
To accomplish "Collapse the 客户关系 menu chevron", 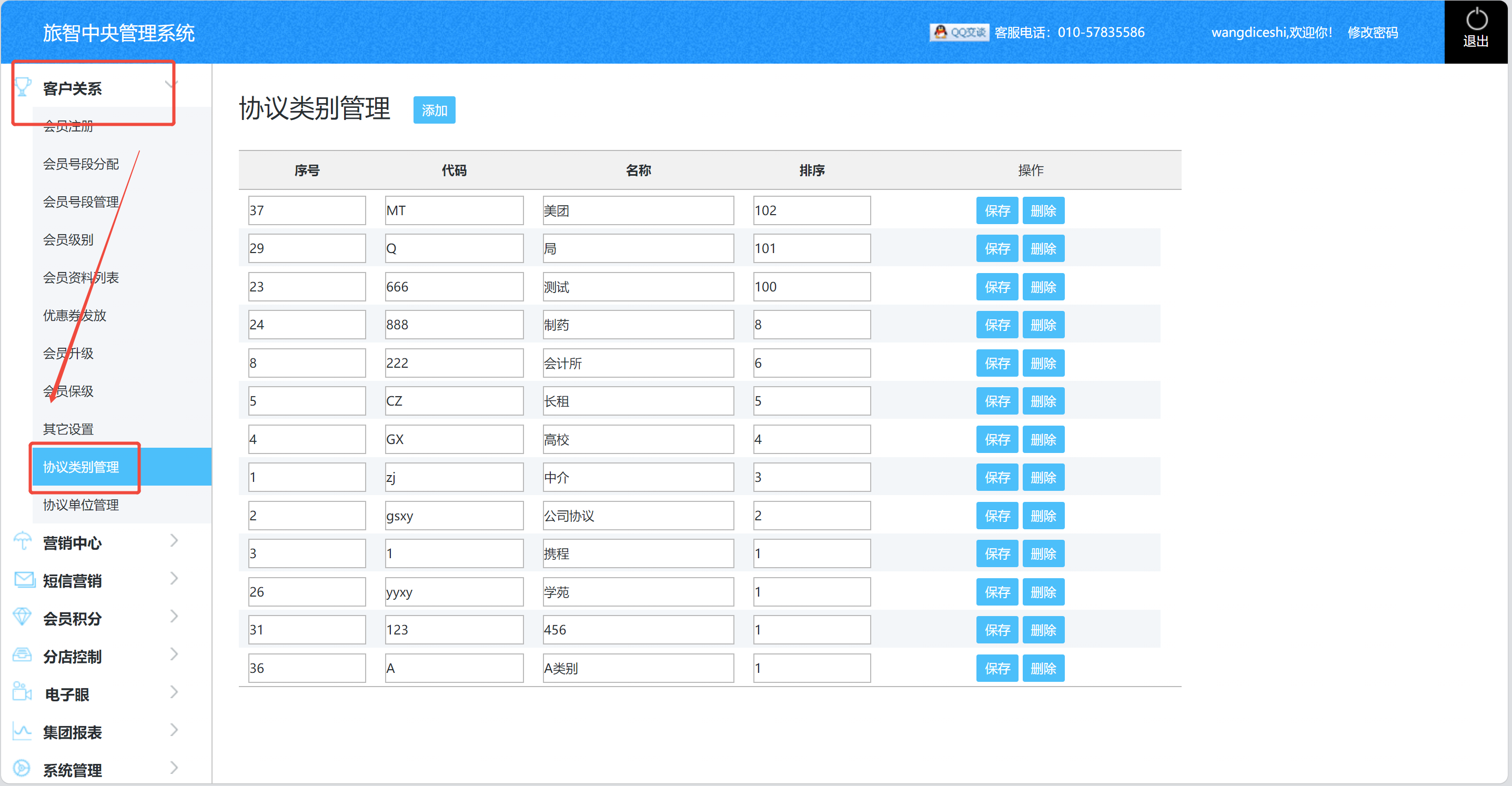I will (x=171, y=85).
